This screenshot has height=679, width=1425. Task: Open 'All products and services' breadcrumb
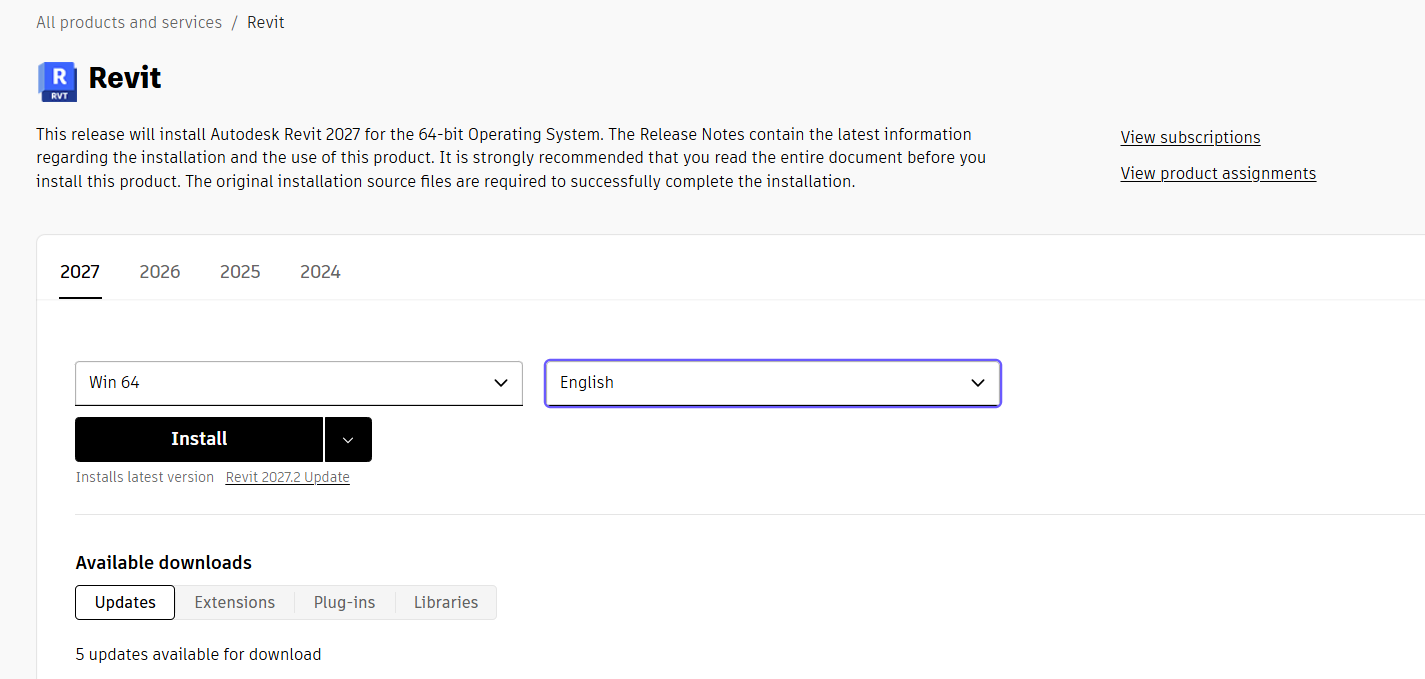click(x=129, y=22)
